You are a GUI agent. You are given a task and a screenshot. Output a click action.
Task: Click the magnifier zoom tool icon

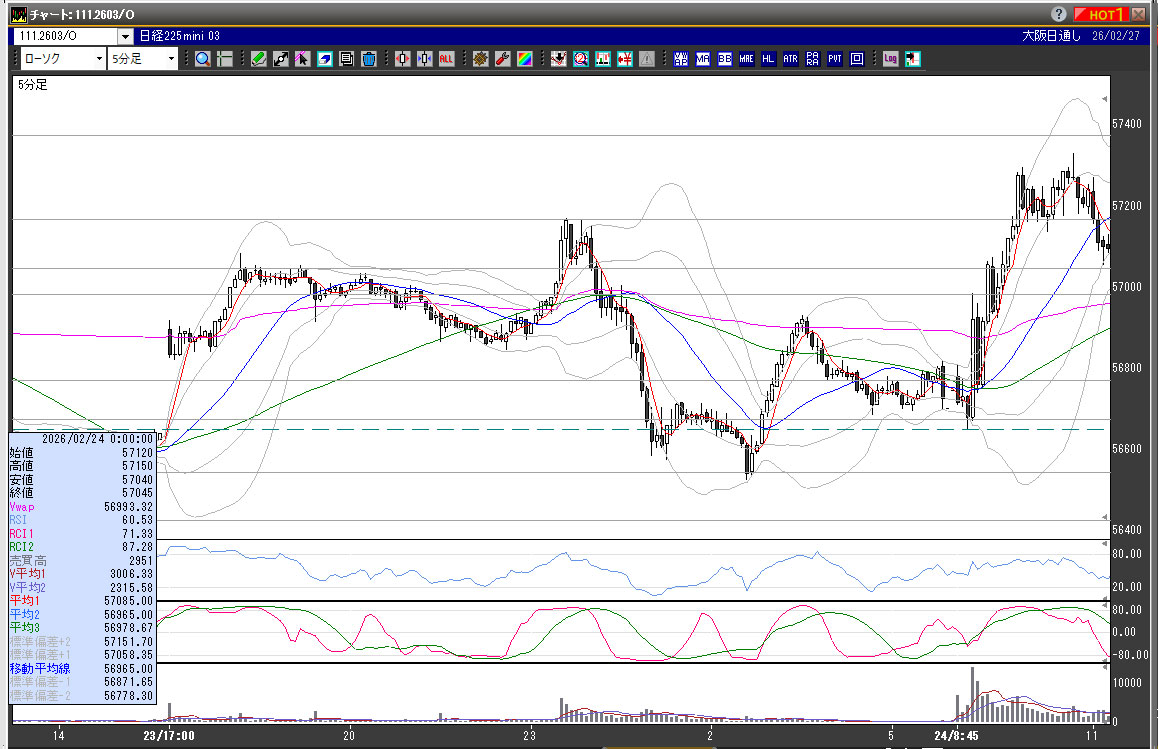203,59
